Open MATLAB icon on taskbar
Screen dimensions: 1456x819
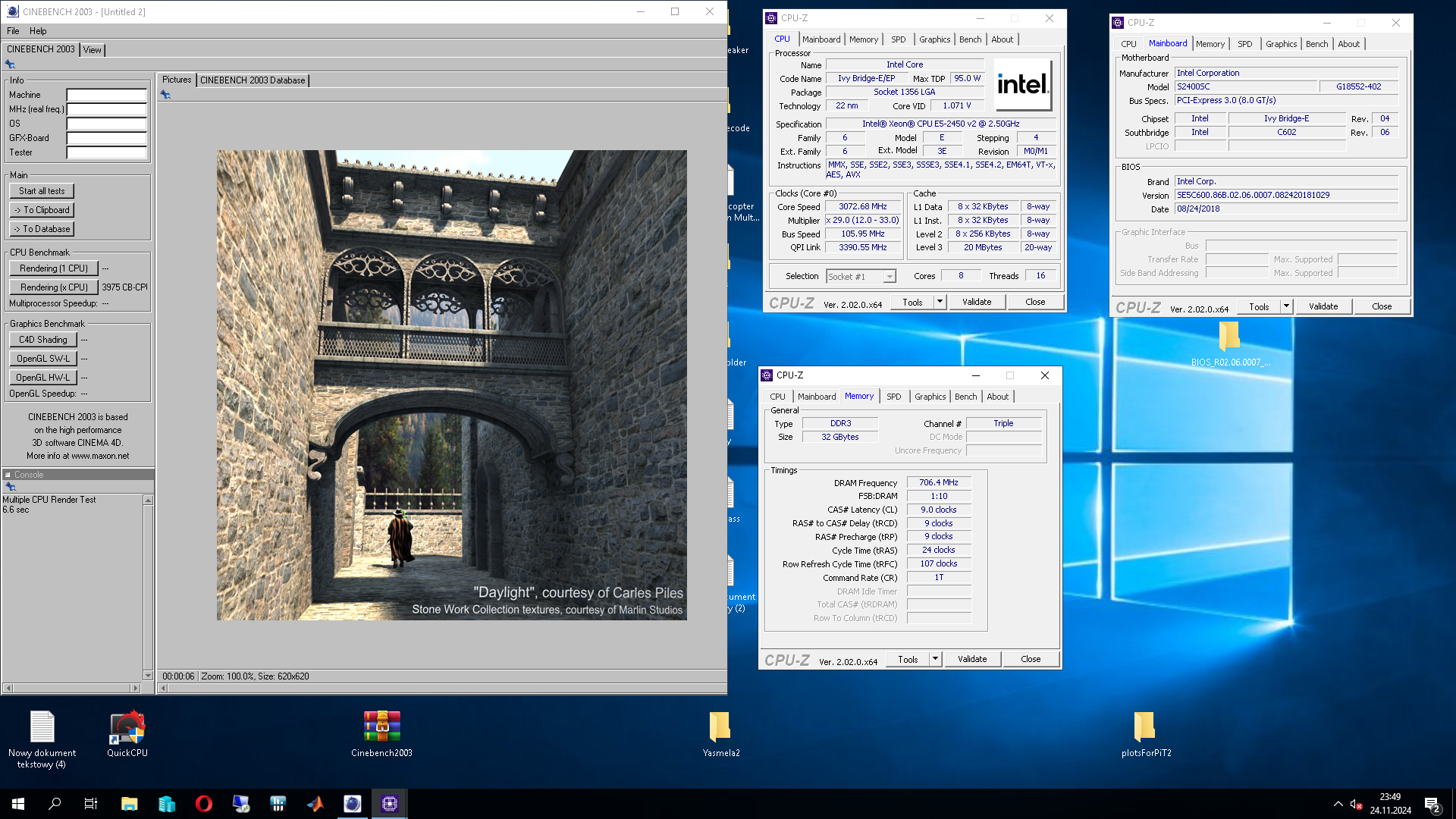(315, 804)
